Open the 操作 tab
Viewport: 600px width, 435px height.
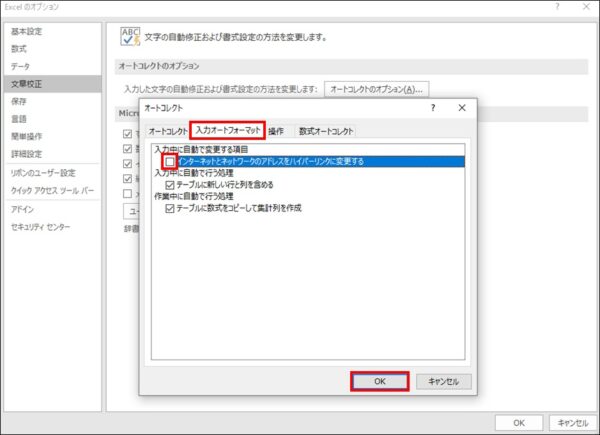(276, 131)
